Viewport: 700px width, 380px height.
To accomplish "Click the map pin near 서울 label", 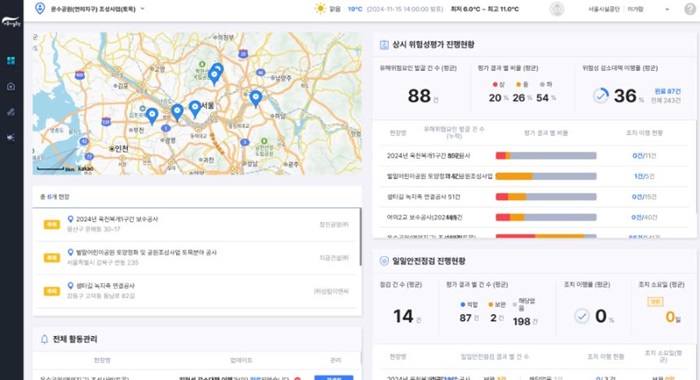I will [195, 109].
